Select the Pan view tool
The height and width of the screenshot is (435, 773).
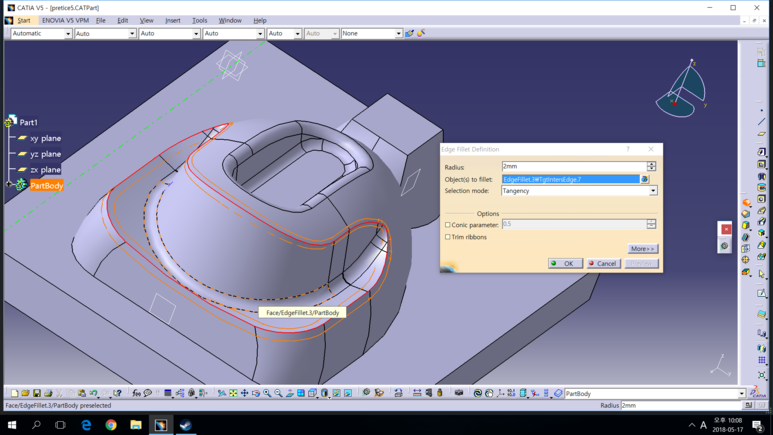pos(245,393)
